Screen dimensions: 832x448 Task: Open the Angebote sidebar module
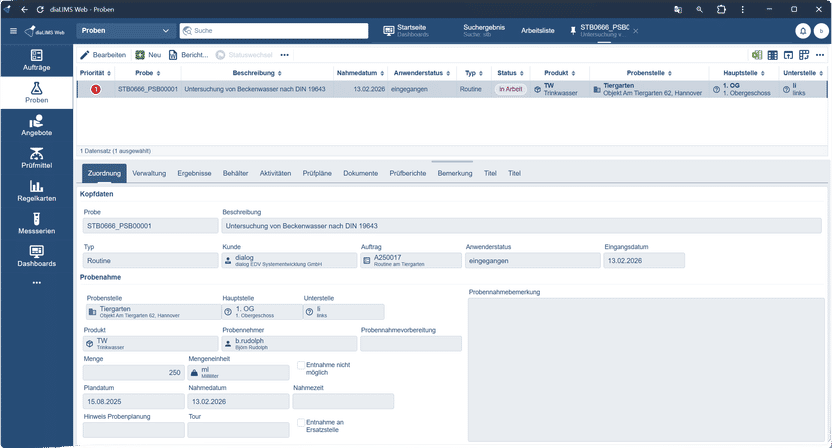coord(36,124)
